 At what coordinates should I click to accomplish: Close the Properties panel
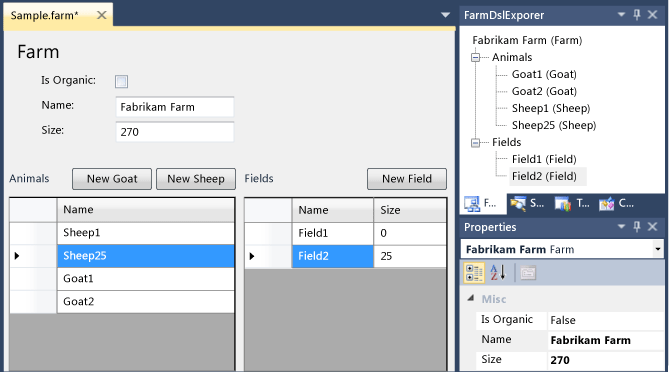click(x=652, y=227)
